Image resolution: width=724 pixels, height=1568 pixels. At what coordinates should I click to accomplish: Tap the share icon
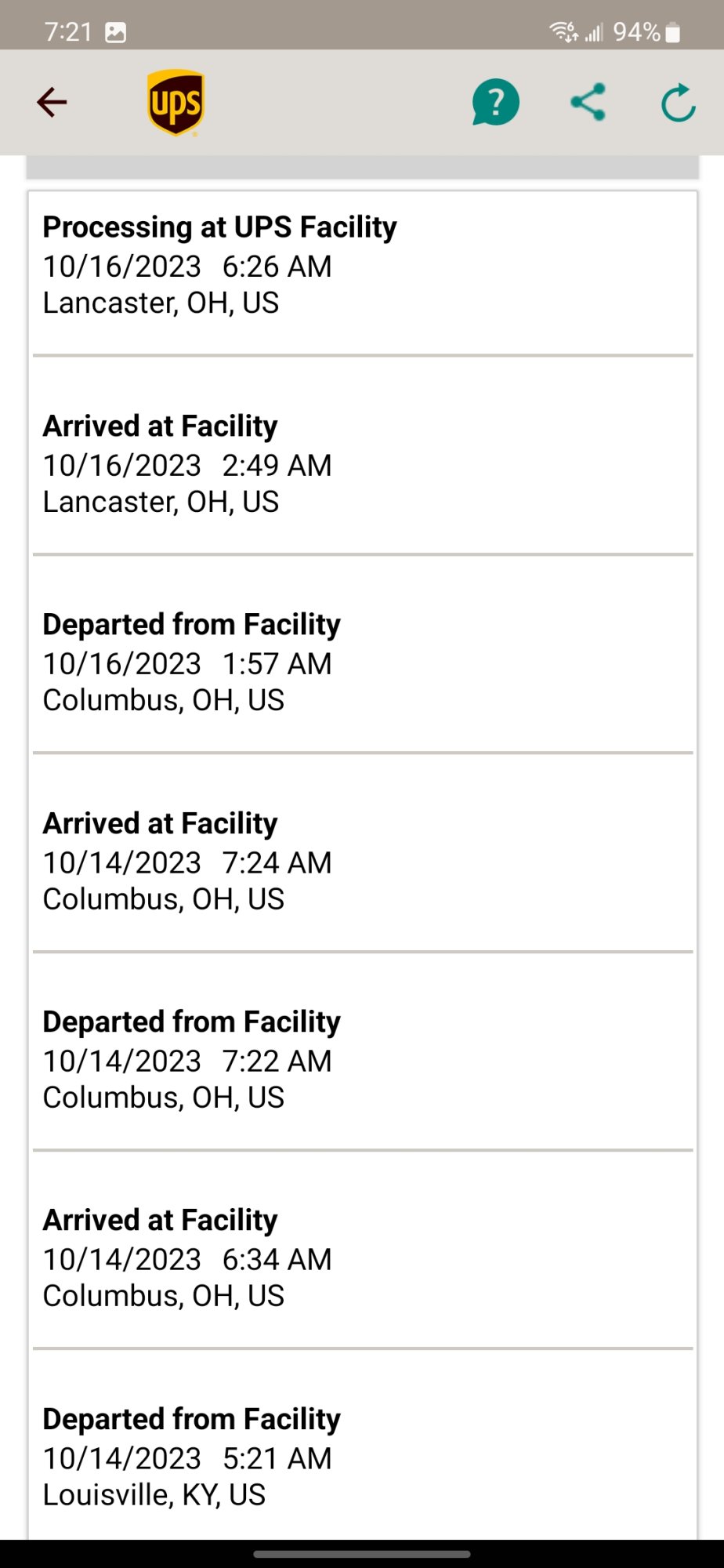pyautogui.click(x=588, y=102)
